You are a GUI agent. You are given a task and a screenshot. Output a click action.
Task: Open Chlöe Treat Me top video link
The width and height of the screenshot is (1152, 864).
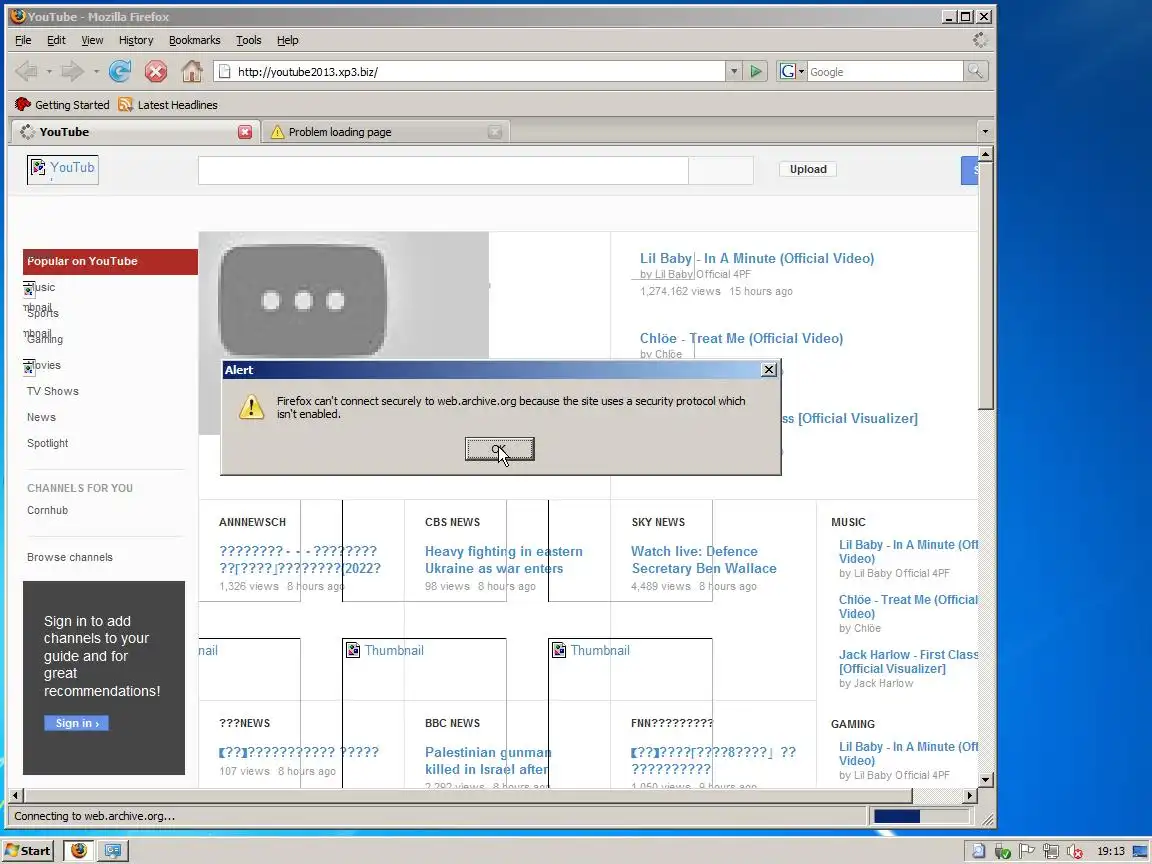pos(741,339)
